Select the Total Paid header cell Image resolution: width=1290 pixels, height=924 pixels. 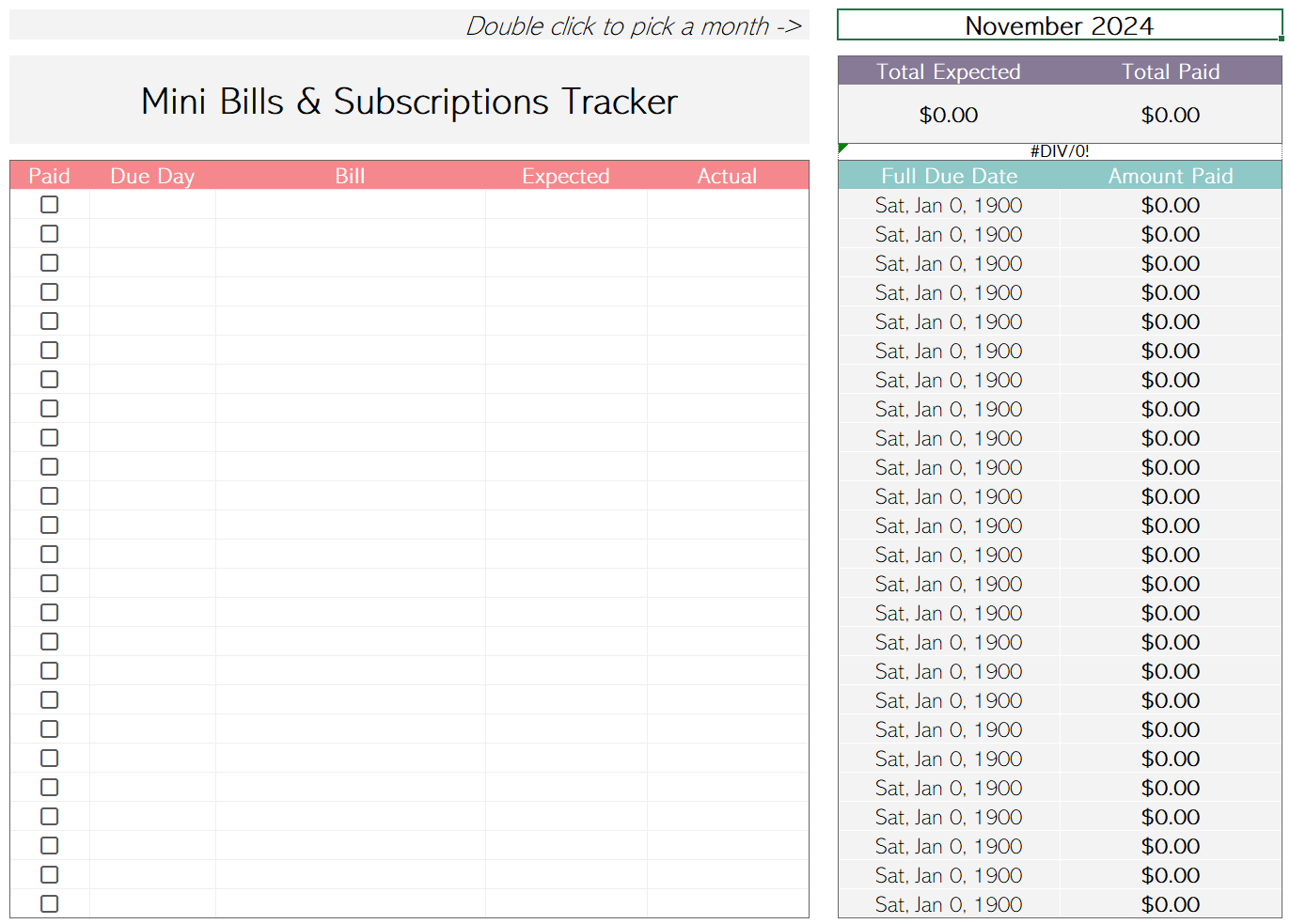click(1171, 71)
